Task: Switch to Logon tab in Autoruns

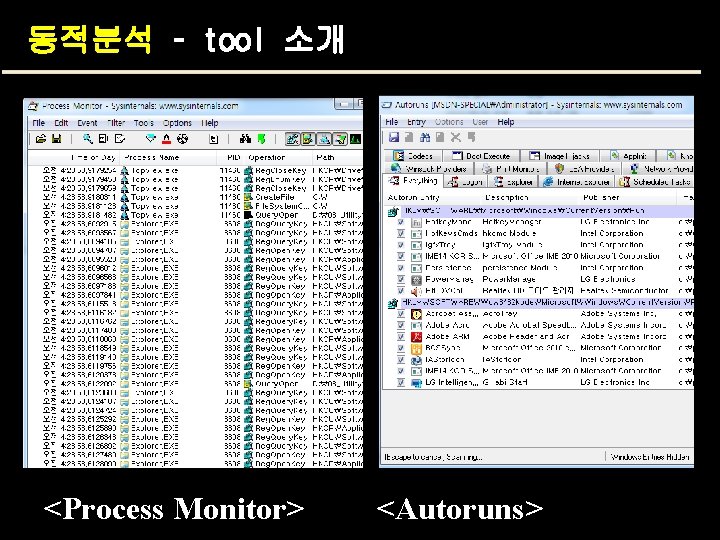Action: (x=465, y=182)
